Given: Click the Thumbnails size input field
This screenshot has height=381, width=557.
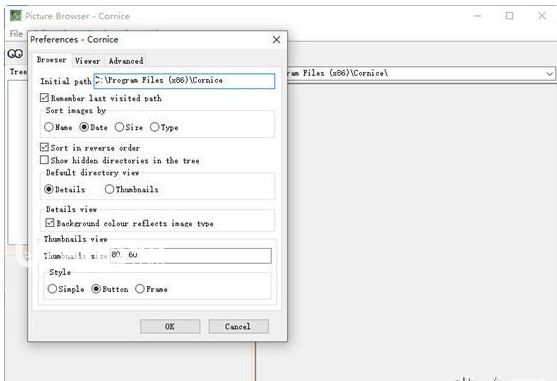Looking at the screenshot, I should tap(191, 256).
